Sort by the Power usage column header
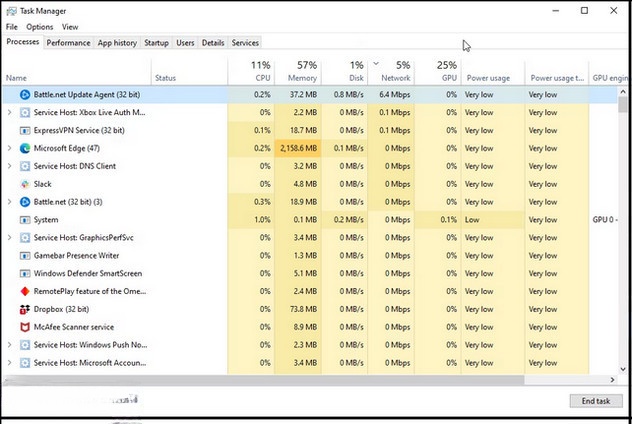The height and width of the screenshot is (424, 632). point(493,71)
